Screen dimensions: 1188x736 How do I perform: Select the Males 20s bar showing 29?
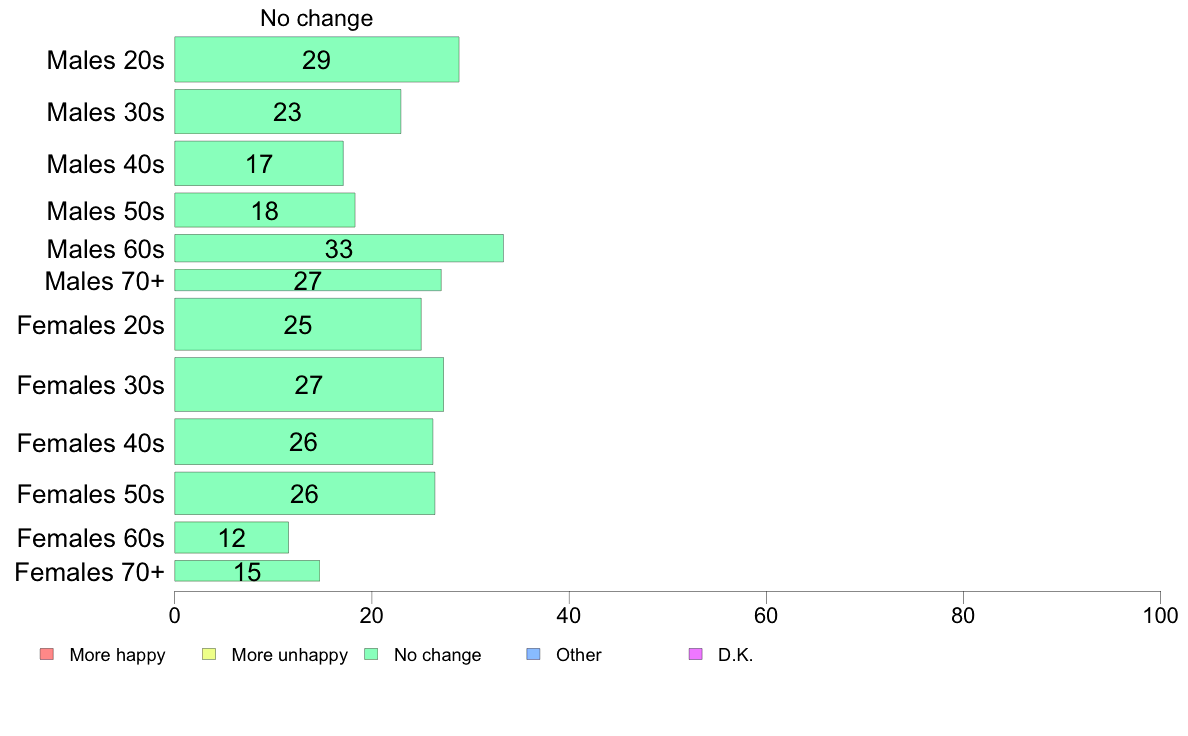point(317,59)
